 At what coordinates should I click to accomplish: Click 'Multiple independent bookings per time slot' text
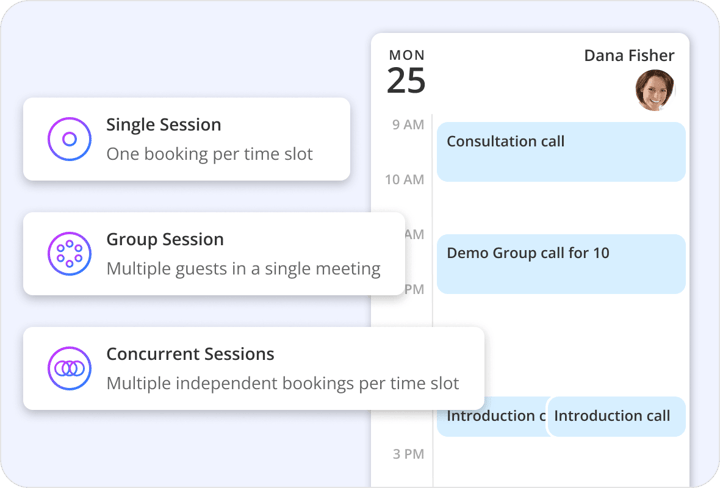pos(282,384)
